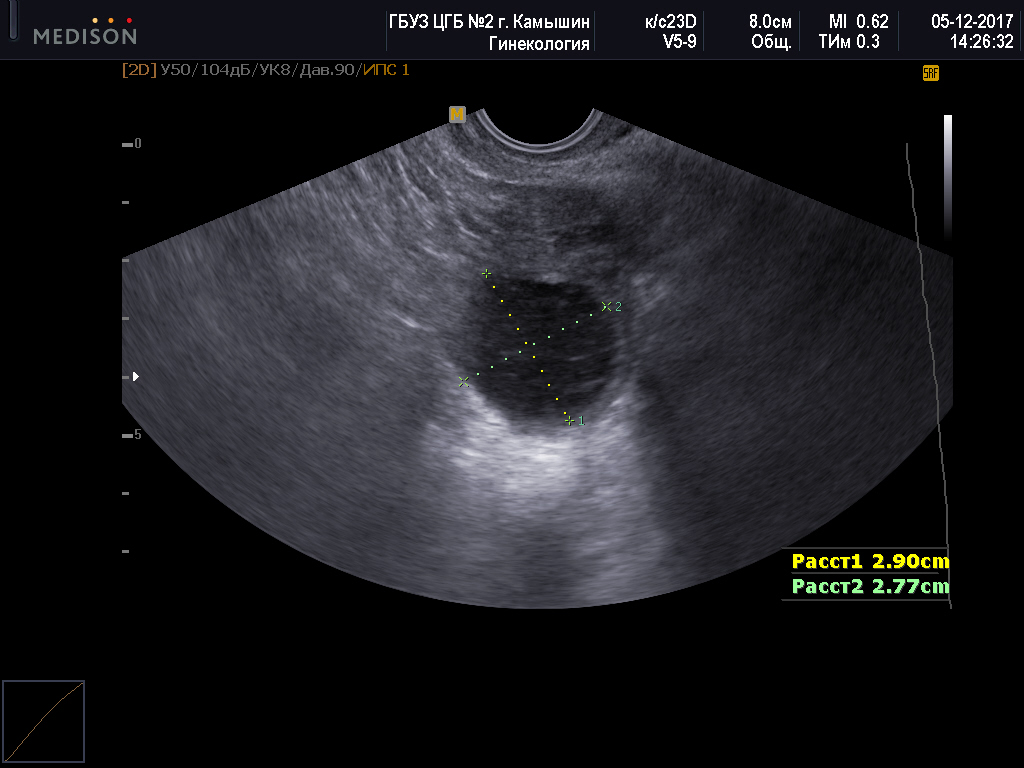1024x768 pixels.
Task: Click the V5-9 probe label
Action: (x=679, y=42)
